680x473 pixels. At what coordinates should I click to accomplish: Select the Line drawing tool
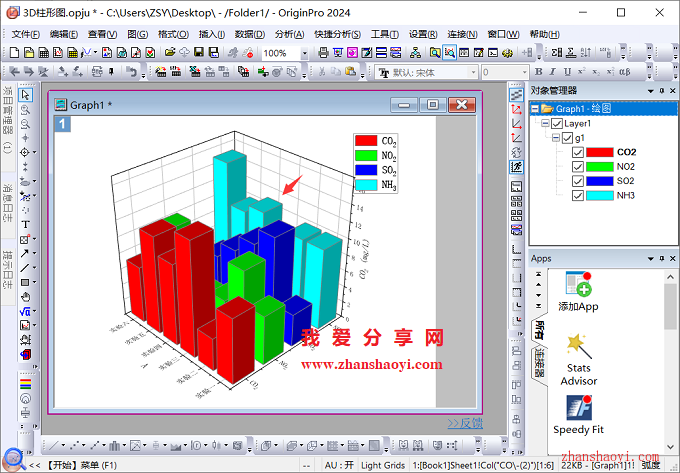click(24, 268)
